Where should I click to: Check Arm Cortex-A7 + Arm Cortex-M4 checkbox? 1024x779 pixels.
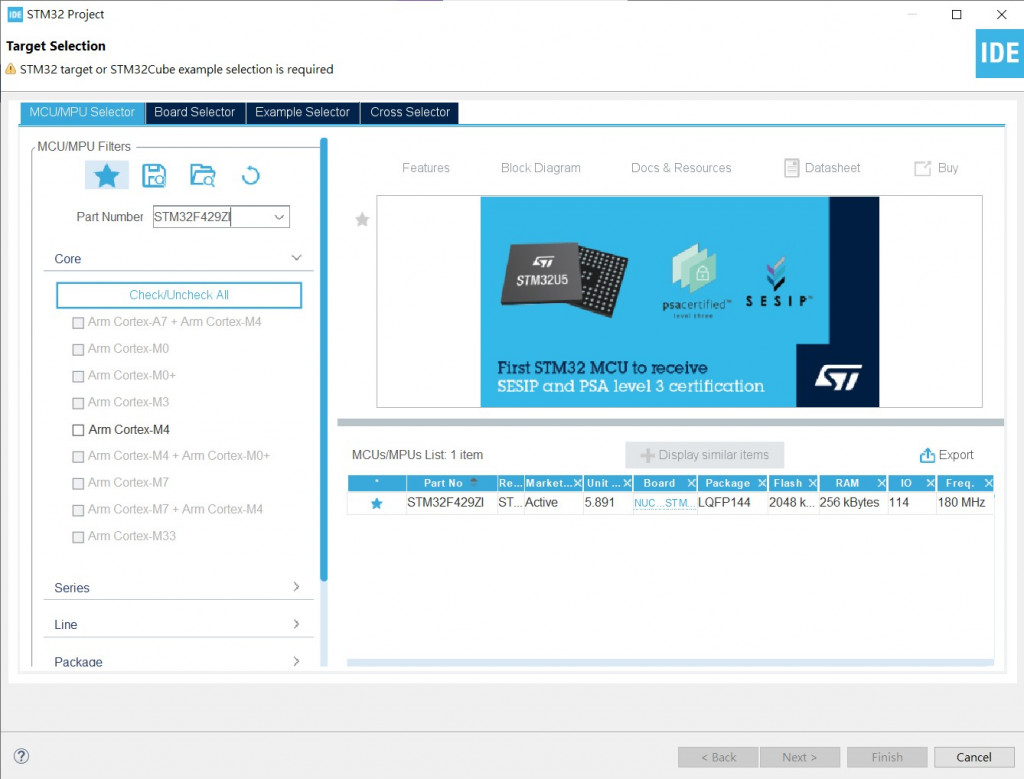(78, 323)
